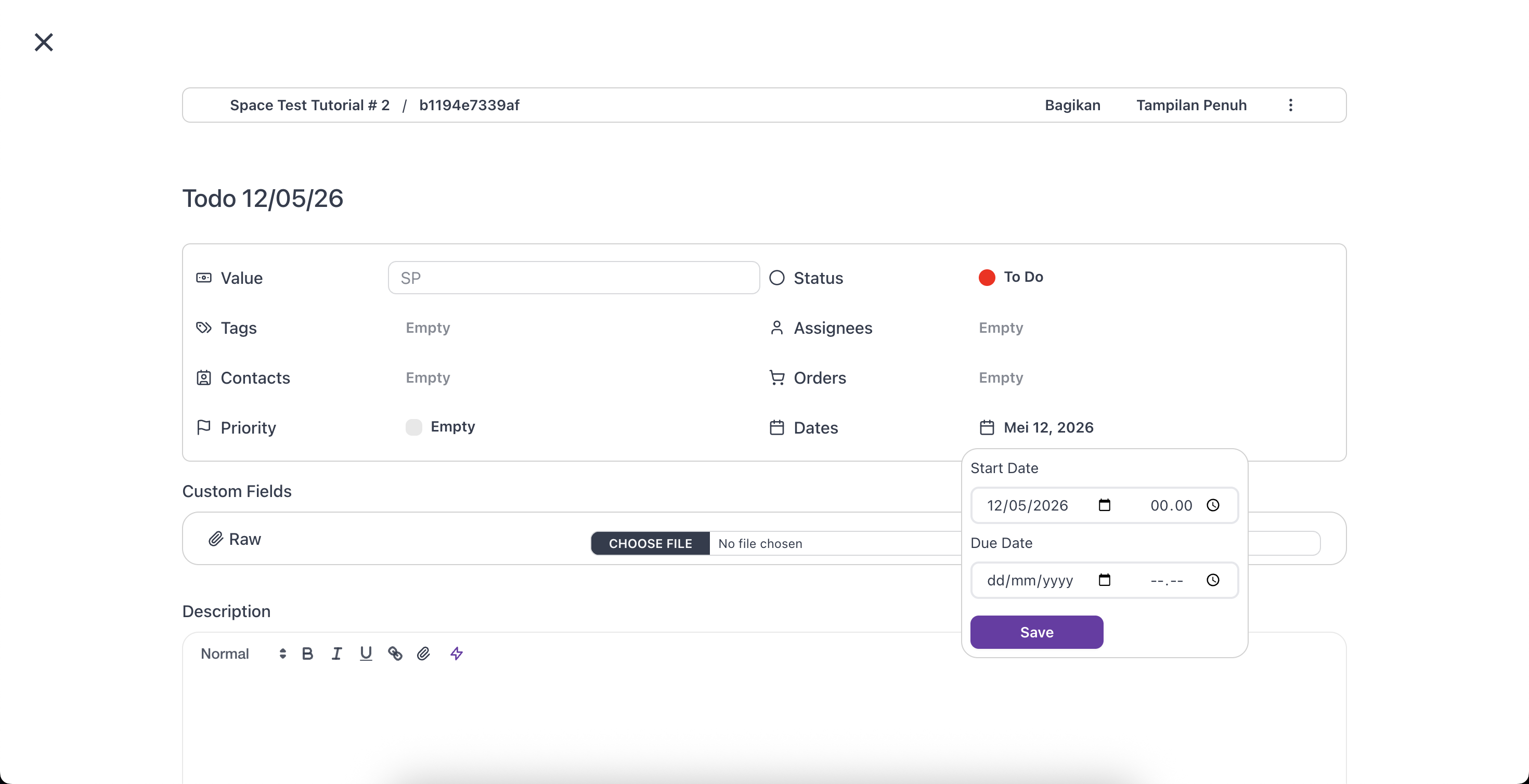
Task: Click calendar icon beside Mei 12, 2026
Action: (987, 427)
